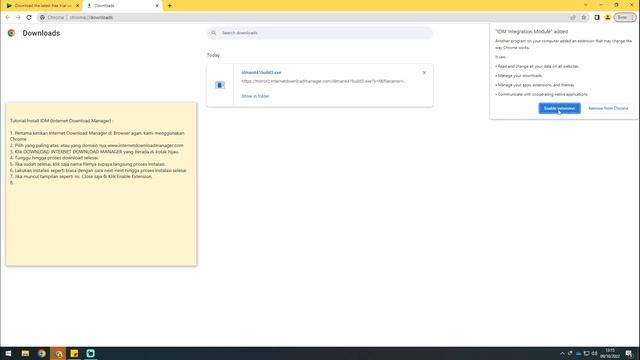Open the notification center icon

click(629, 353)
